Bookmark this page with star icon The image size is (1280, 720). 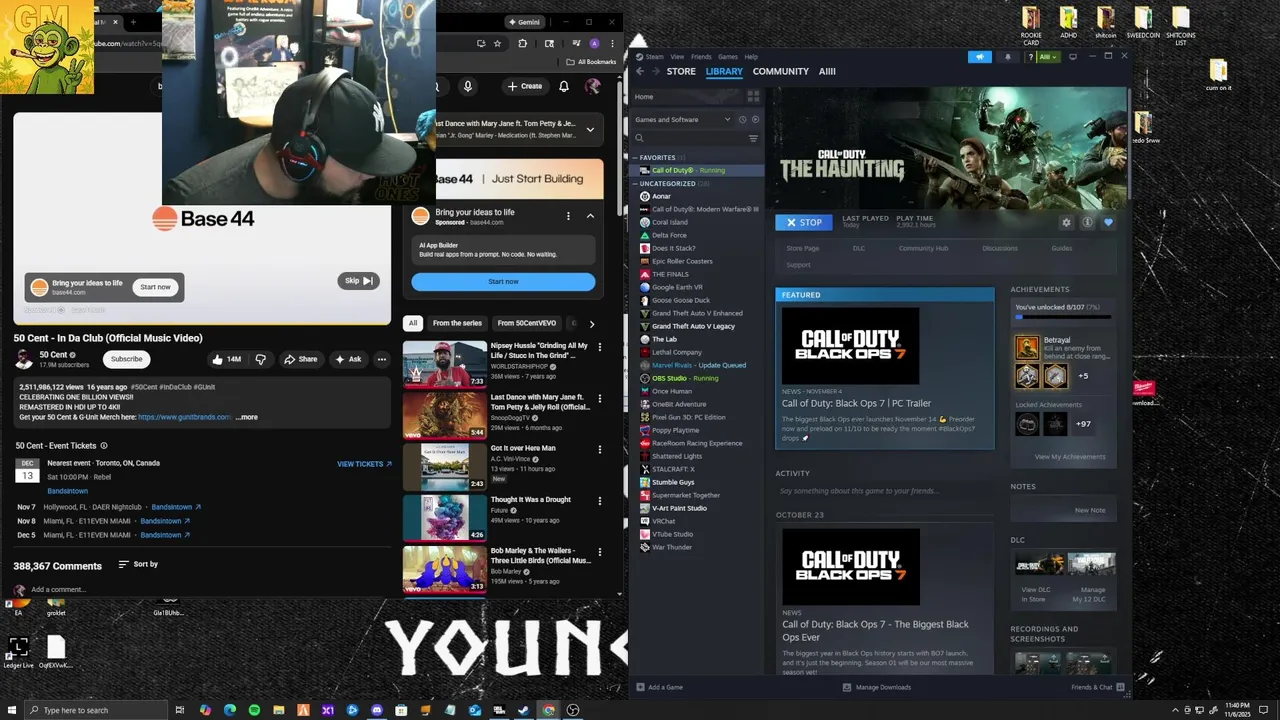(x=497, y=44)
